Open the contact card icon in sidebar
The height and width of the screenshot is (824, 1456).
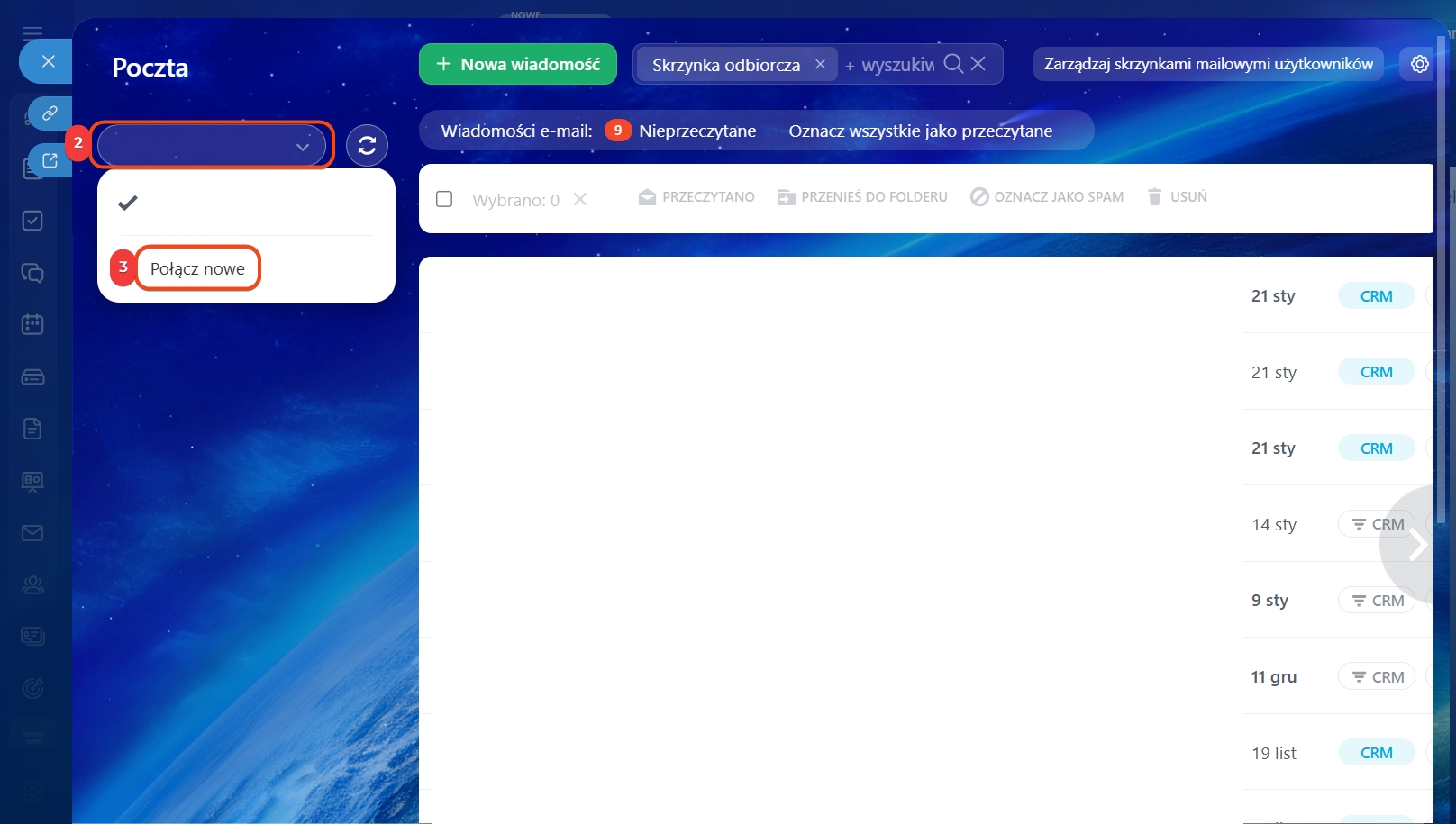(32, 637)
